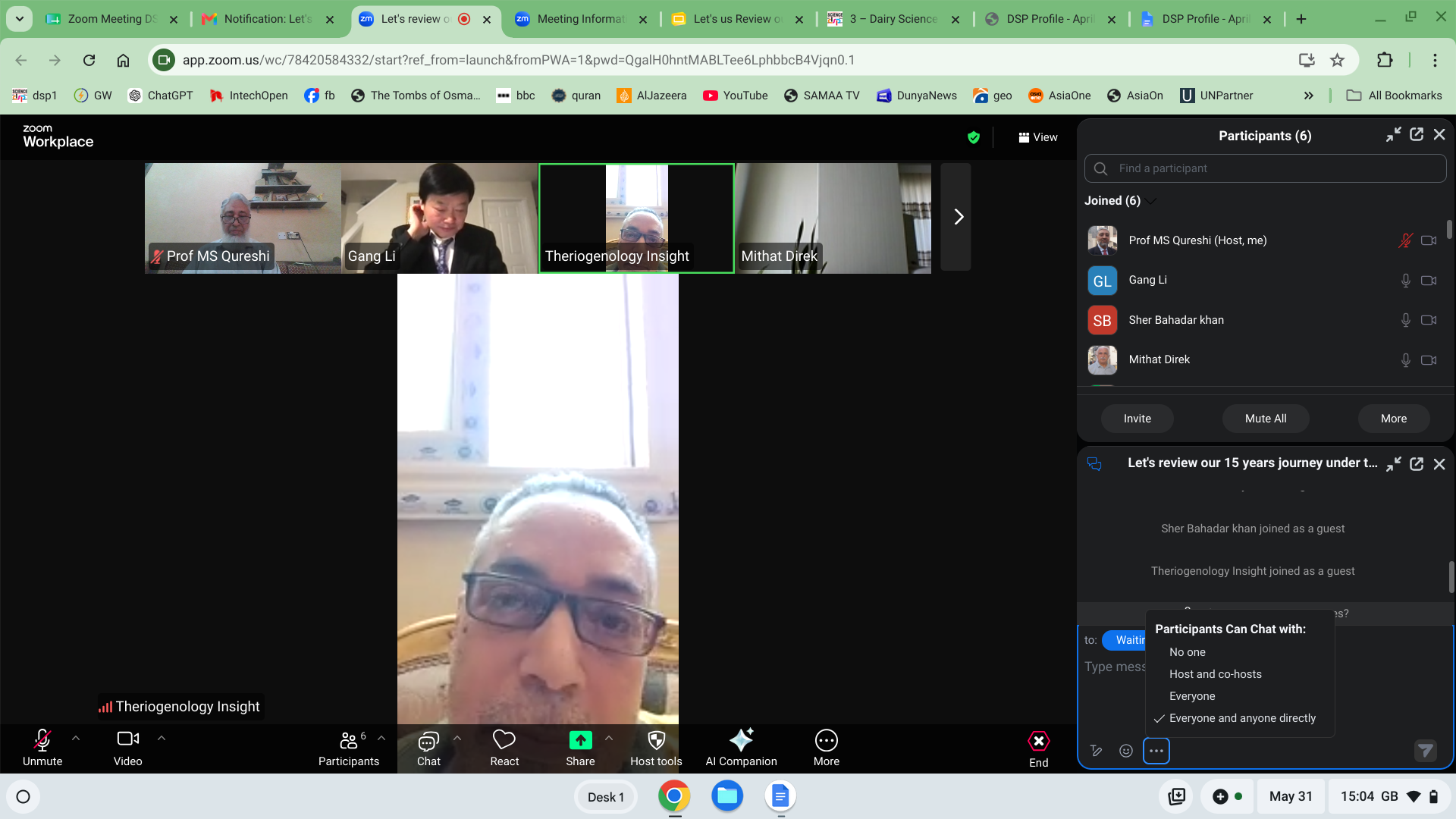The width and height of the screenshot is (1456, 819).
Task: Open Host tools shield icon
Action: click(656, 740)
